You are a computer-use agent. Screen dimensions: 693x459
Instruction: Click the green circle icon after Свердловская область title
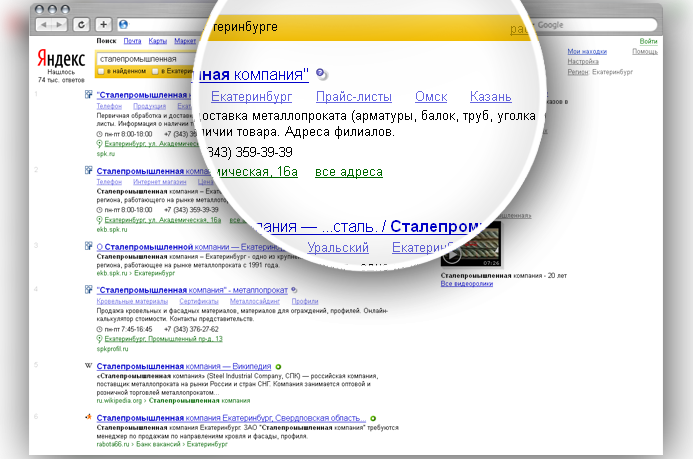click(373, 418)
